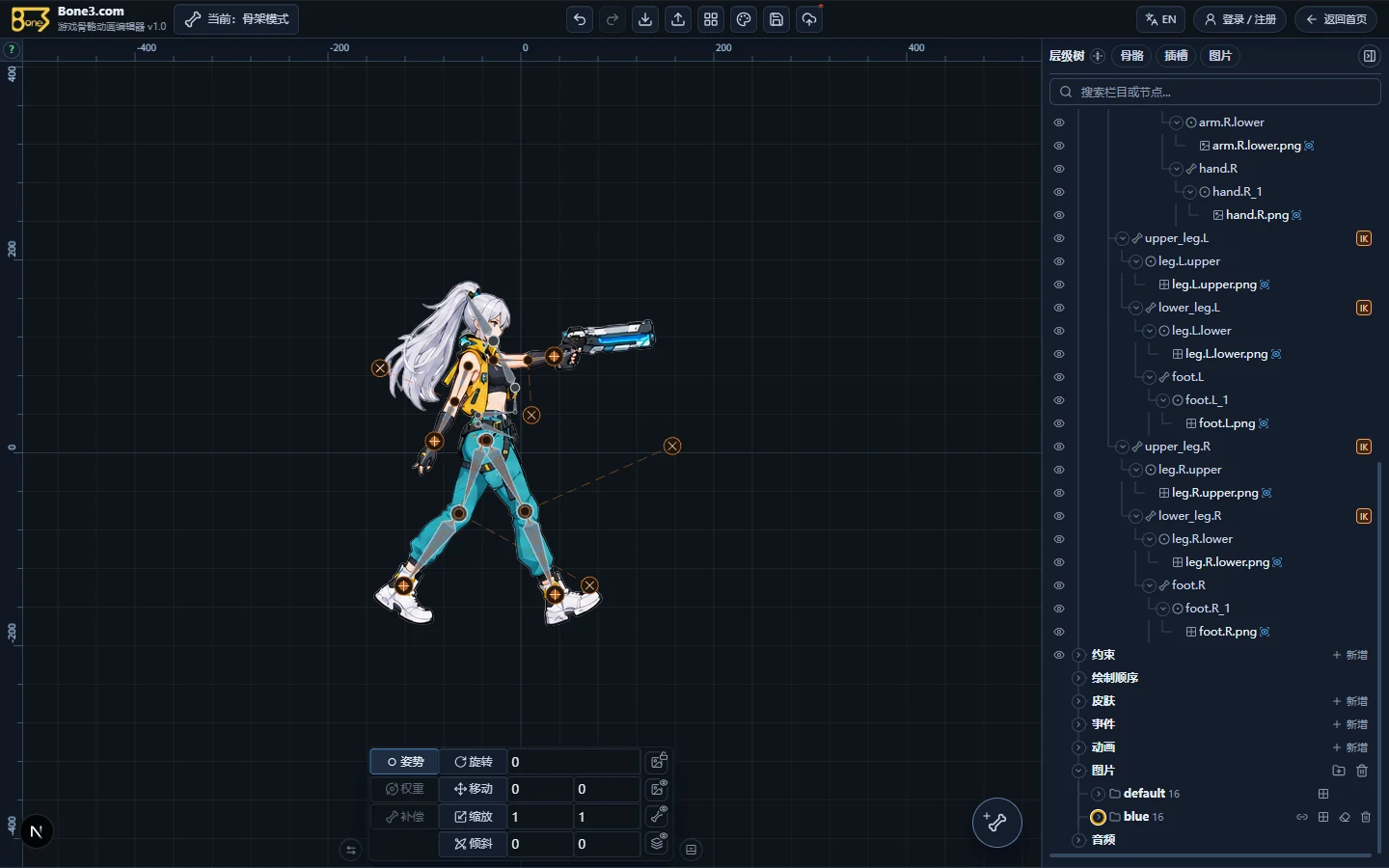Click the trash icon in the 图片 row
Screen dimensions: 1389x868
point(1362,771)
